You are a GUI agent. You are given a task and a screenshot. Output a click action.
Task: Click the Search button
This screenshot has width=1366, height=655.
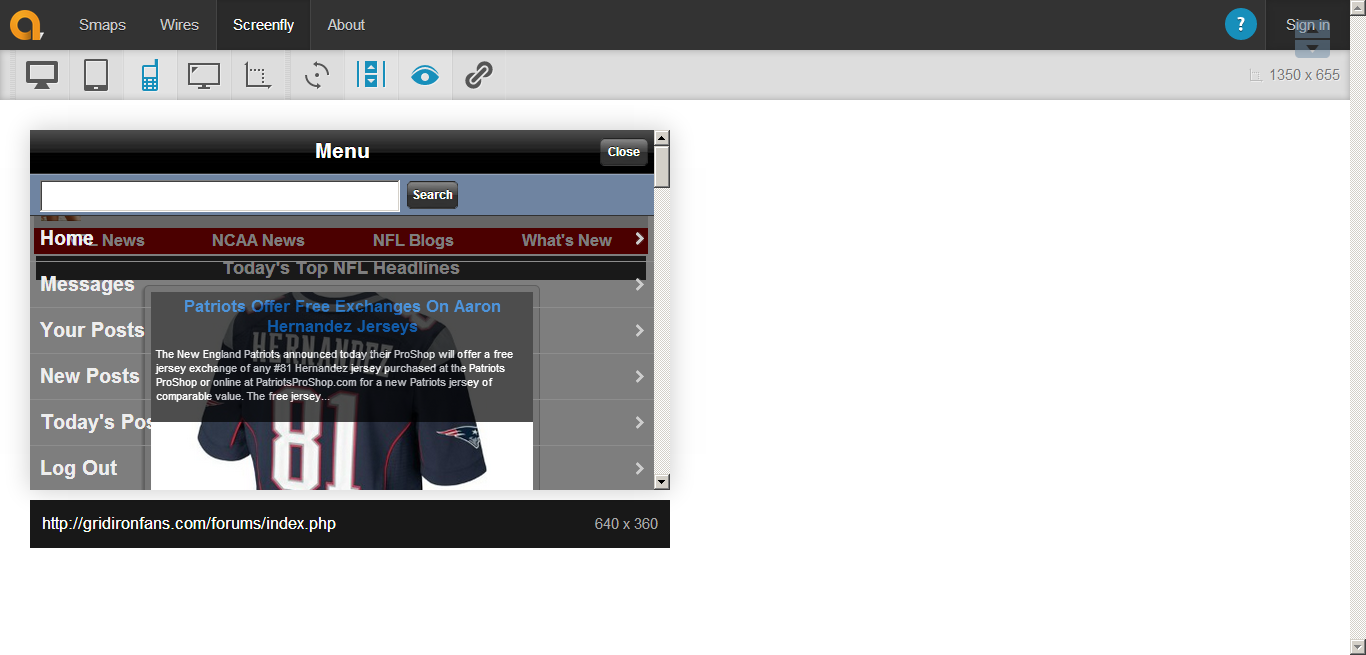433,195
